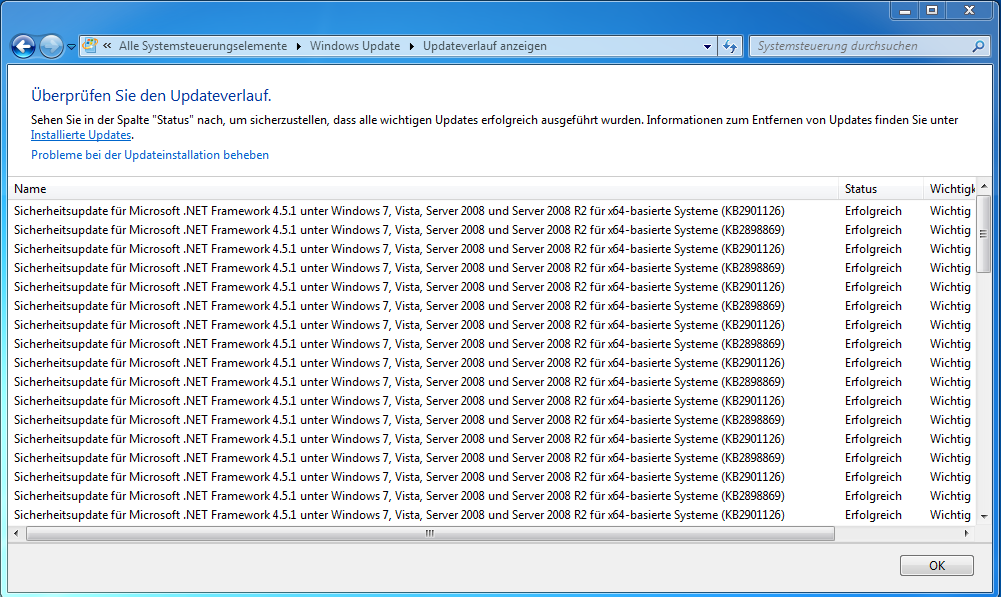Click the horizontal scrollbar right arrow
This screenshot has width=1001, height=597.
point(967,533)
